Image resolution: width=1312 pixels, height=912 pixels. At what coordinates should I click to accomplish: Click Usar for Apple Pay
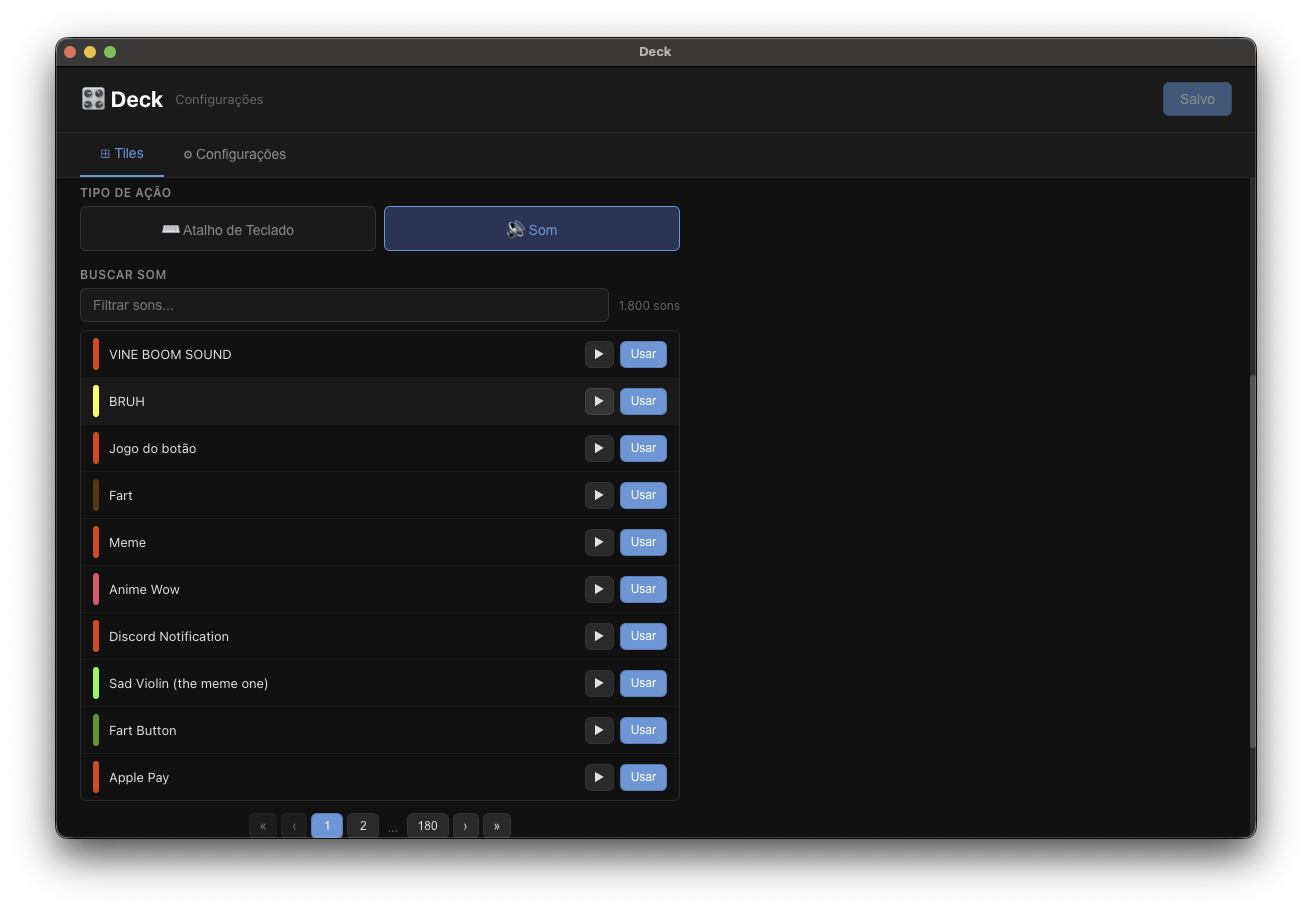coord(643,777)
